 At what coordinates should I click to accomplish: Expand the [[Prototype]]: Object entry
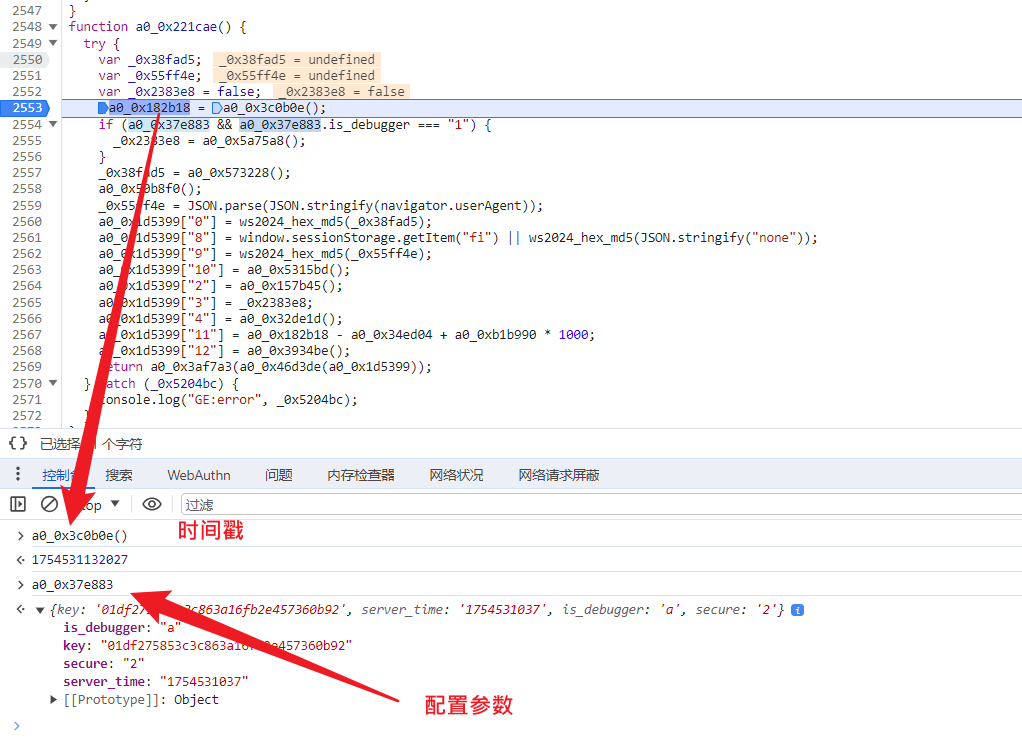coord(53,699)
